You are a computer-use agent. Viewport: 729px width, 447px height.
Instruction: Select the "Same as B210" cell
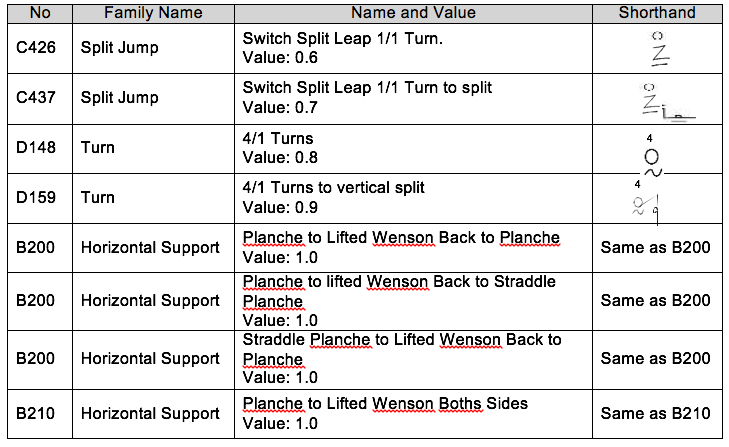(656, 413)
